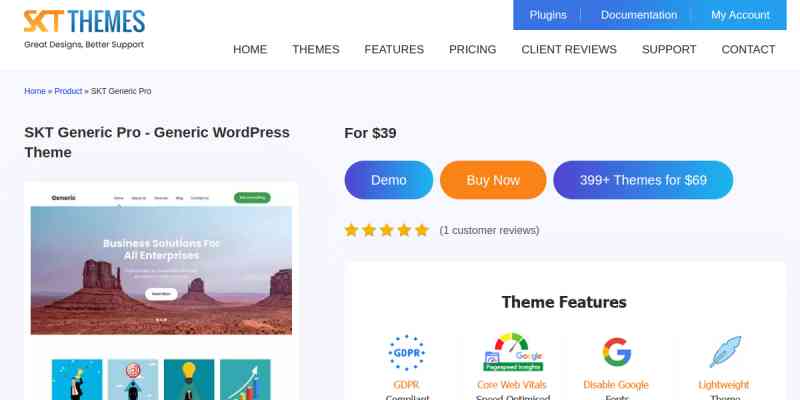This screenshot has height=400, width=800.
Task: Open My Account in top bar
Action: click(x=740, y=15)
